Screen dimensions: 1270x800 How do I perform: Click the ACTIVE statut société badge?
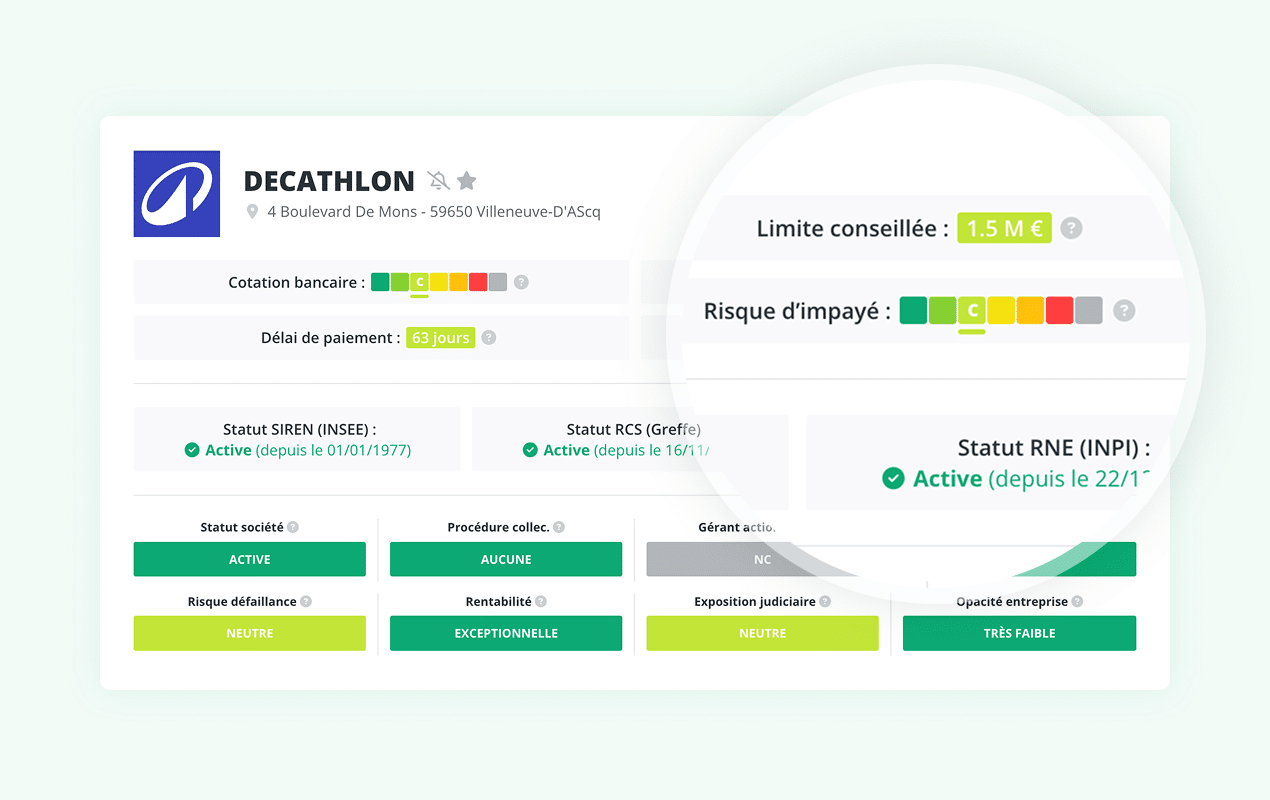(x=249, y=559)
